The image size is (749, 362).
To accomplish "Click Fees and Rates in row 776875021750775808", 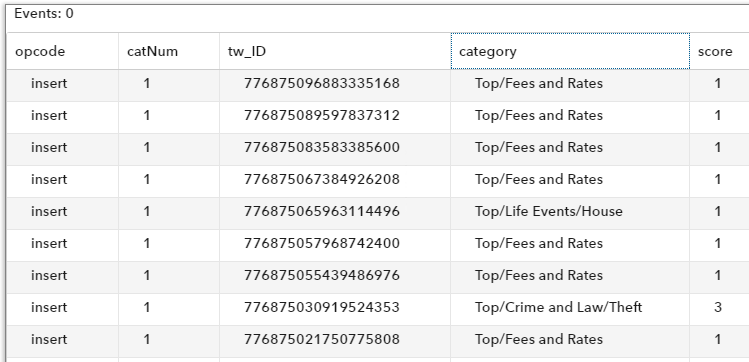I will pos(539,340).
